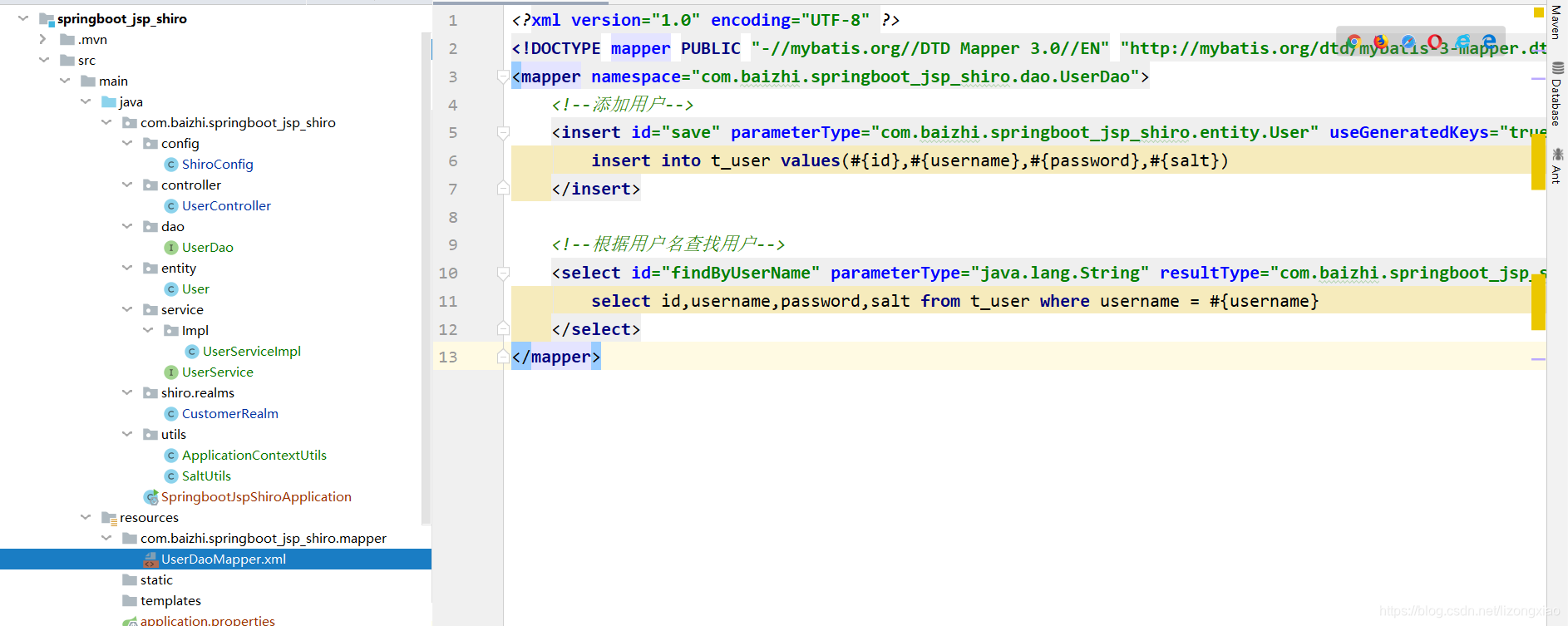This screenshot has height=626, width=1568.
Task: Select UserService in project tree
Action: click(x=218, y=372)
